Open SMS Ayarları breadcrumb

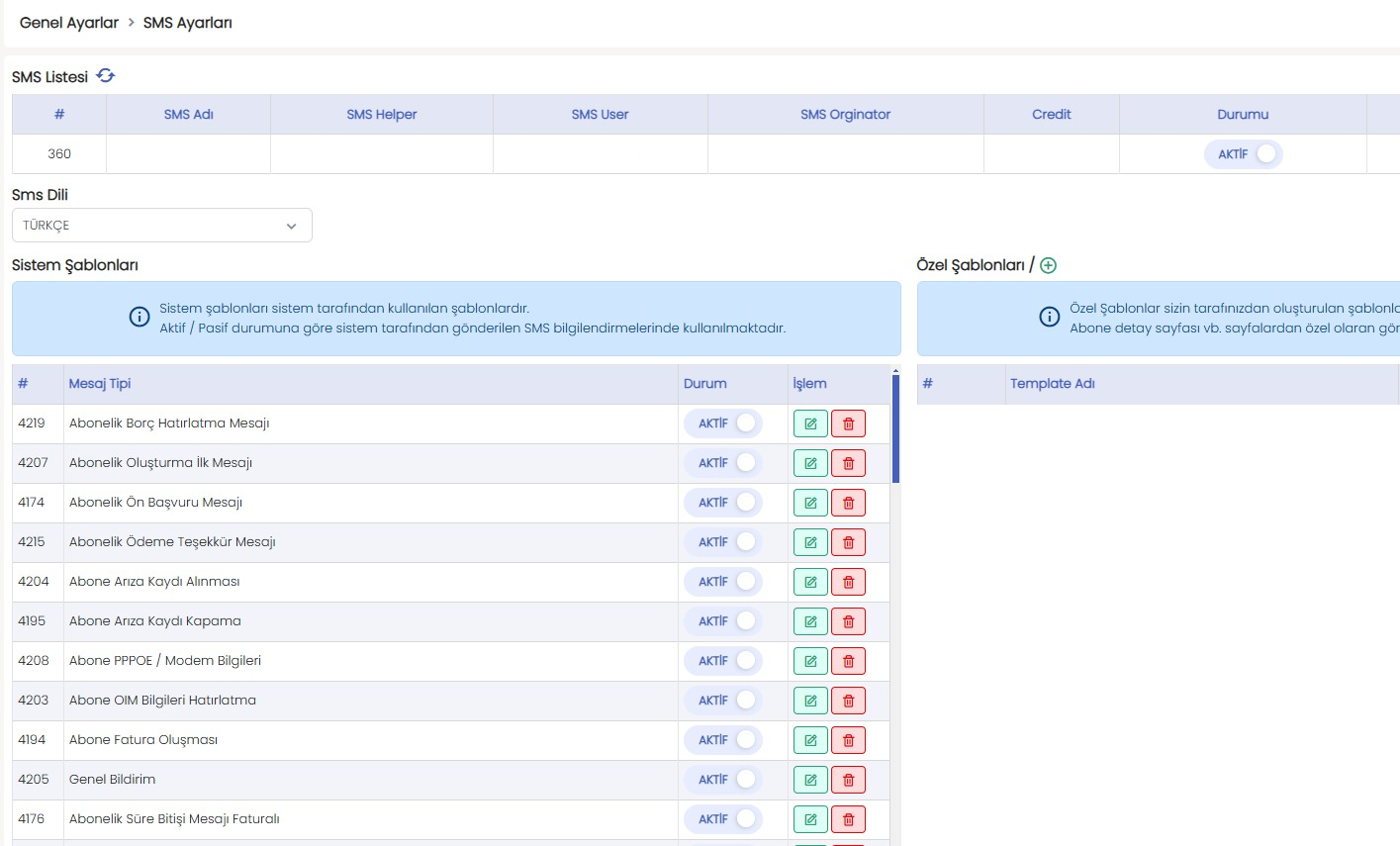[188, 23]
